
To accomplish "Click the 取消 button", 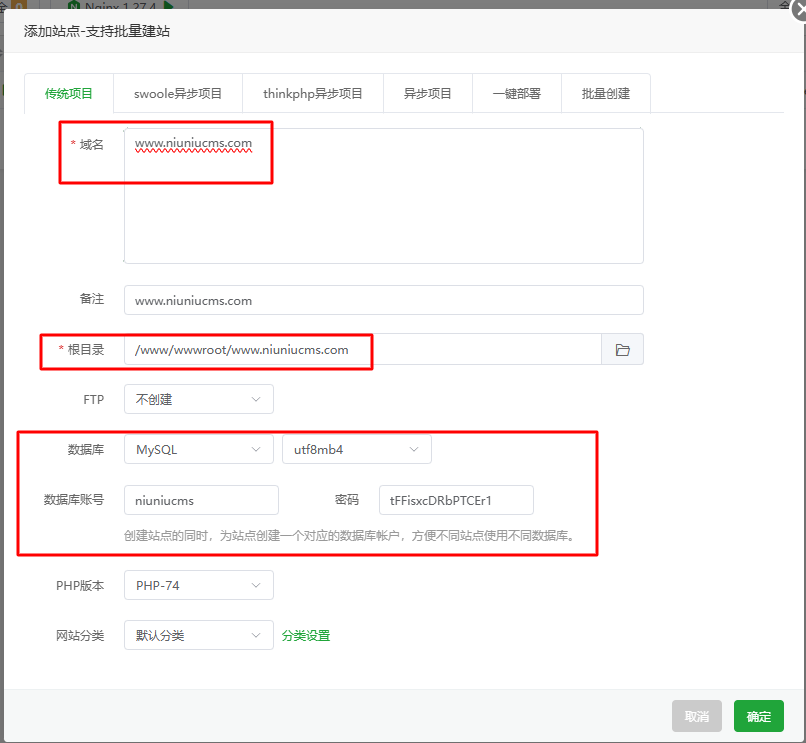I will (x=697, y=716).
